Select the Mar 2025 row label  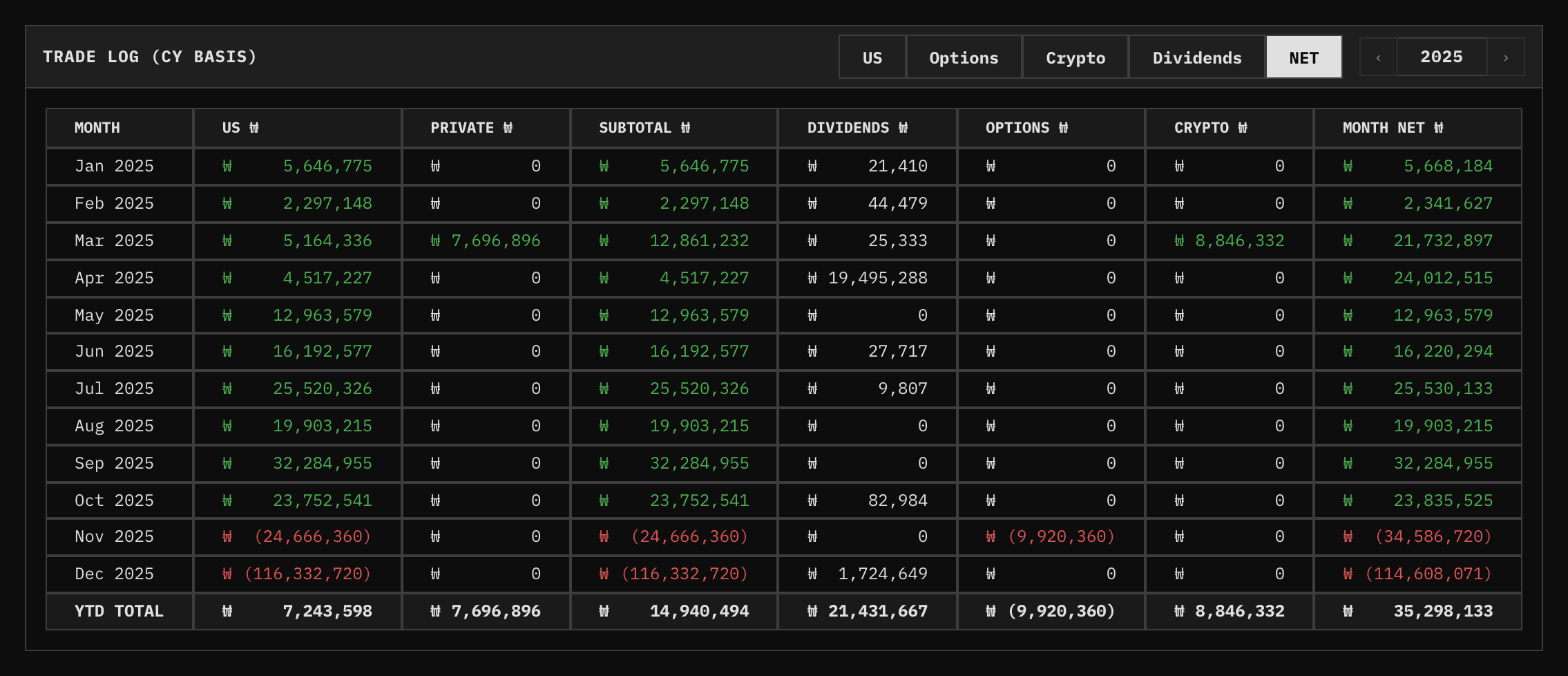click(114, 241)
